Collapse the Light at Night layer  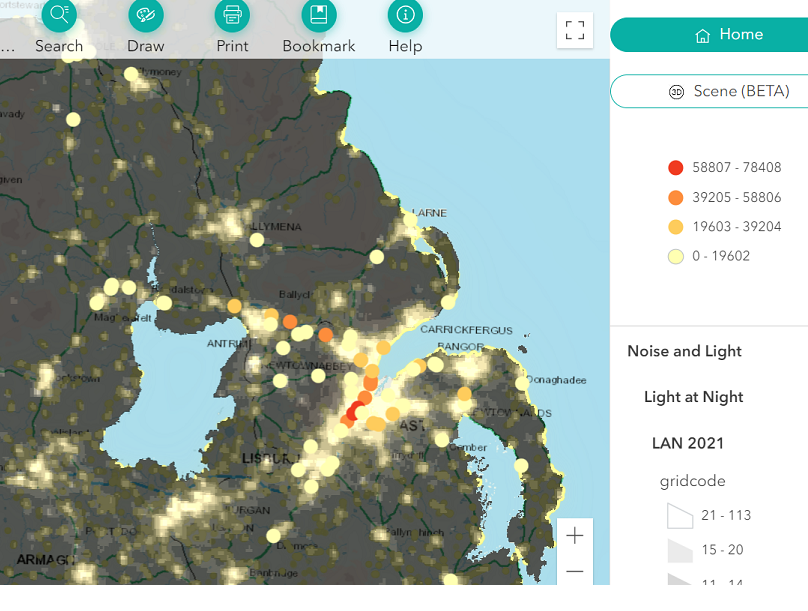coord(693,397)
